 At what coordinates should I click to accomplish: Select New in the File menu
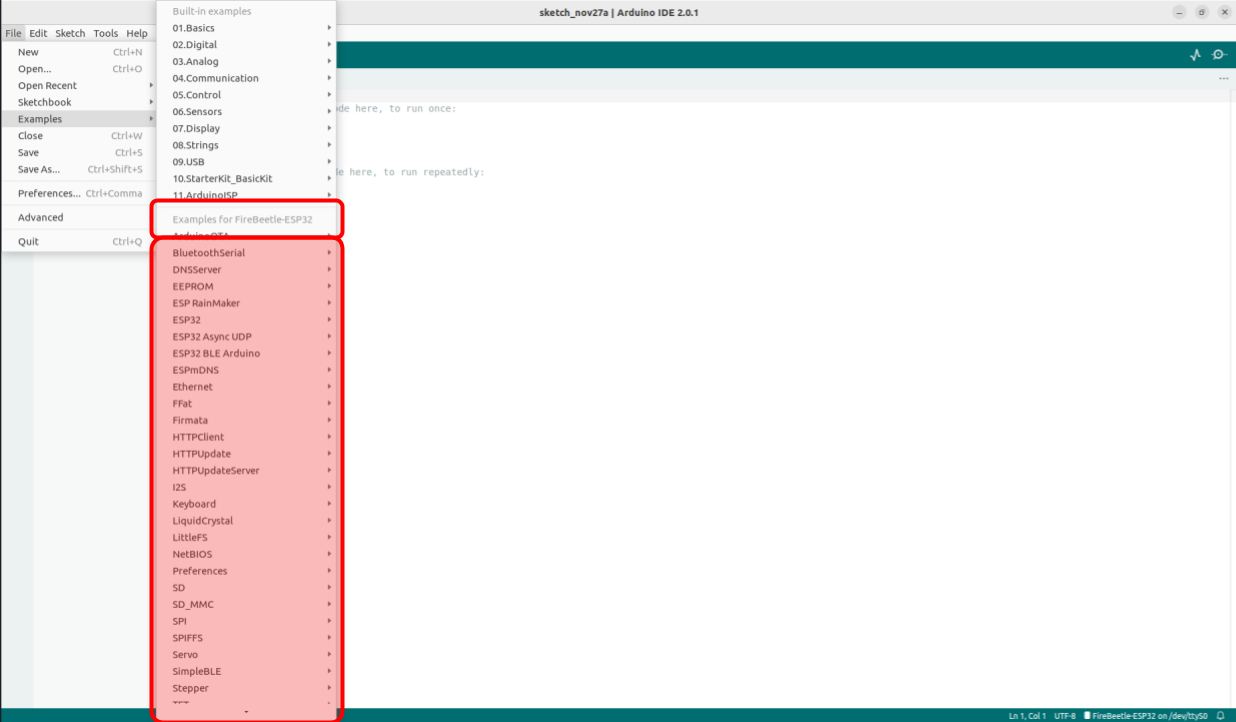click(27, 52)
